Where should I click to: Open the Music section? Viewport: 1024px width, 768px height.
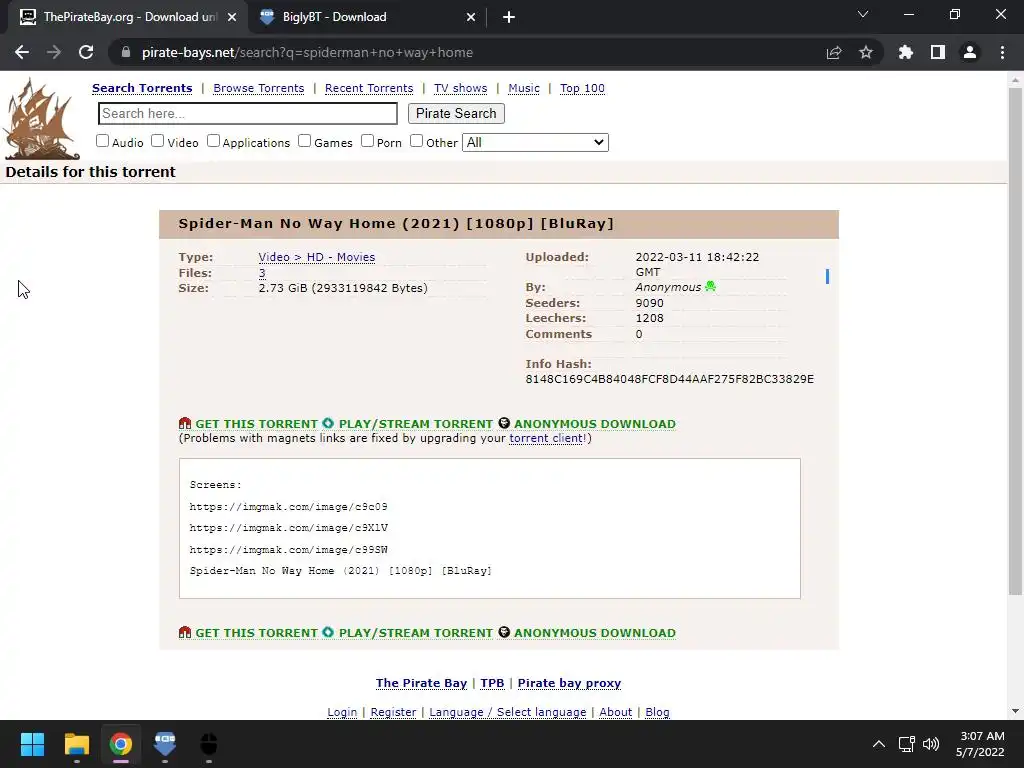click(524, 88)
